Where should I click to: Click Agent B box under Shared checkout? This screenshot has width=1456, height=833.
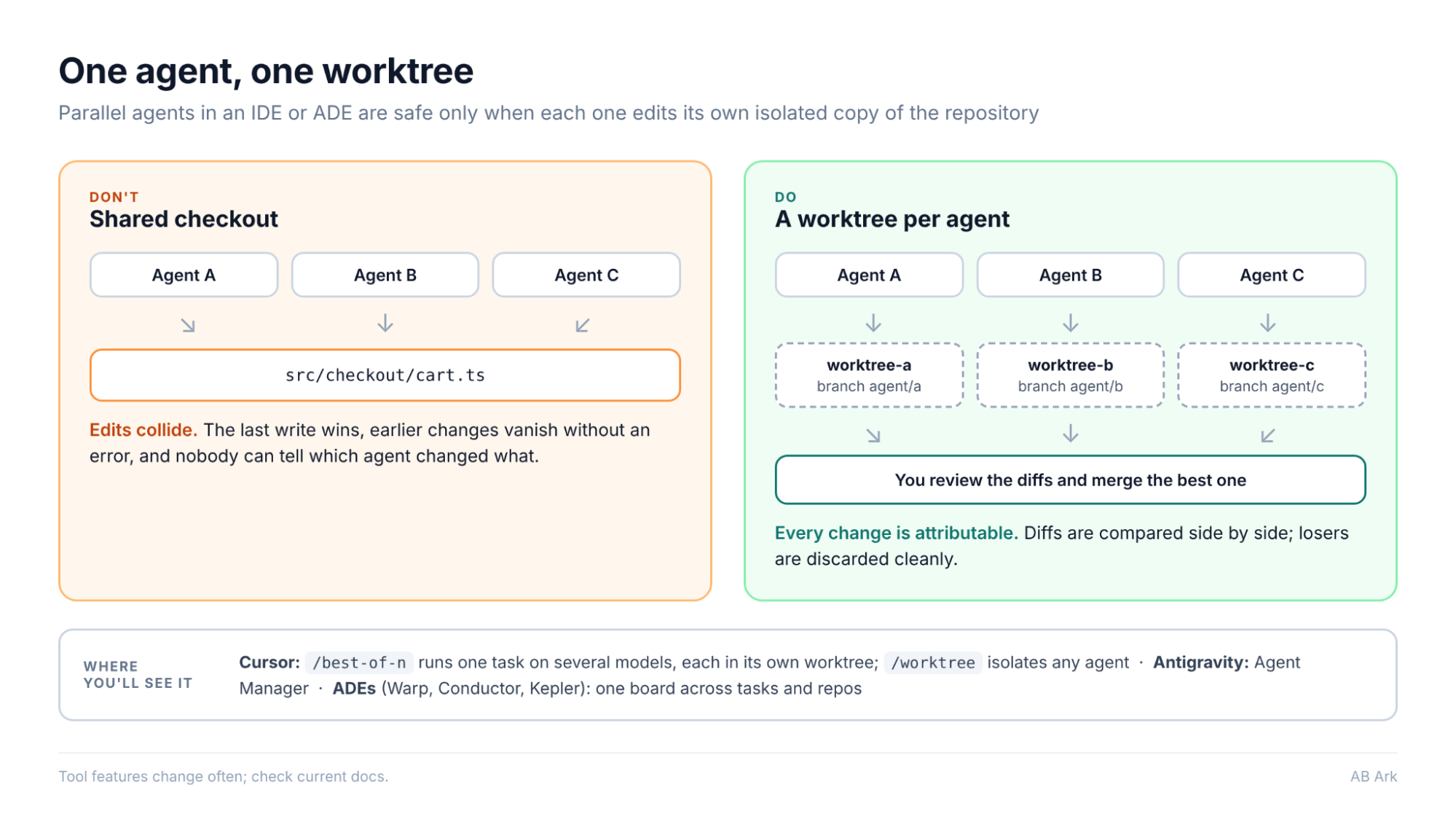(x=385, y=275)
